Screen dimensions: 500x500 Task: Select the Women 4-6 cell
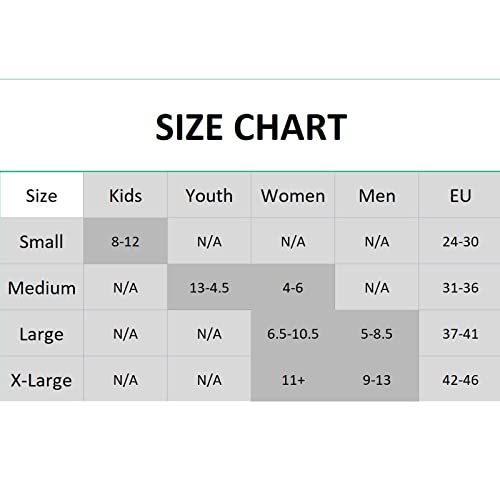[x=293, y=287]
